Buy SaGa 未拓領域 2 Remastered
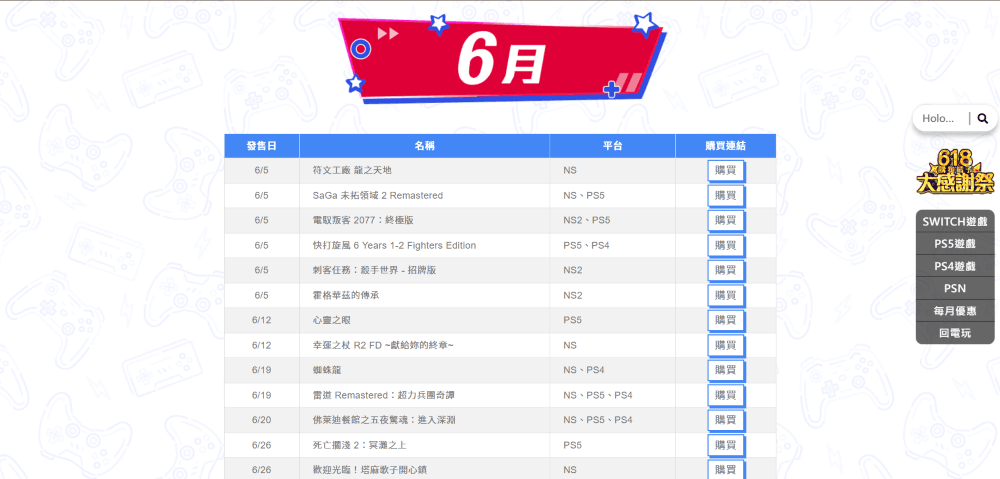The image size is (1000, 479). [725, 195]
